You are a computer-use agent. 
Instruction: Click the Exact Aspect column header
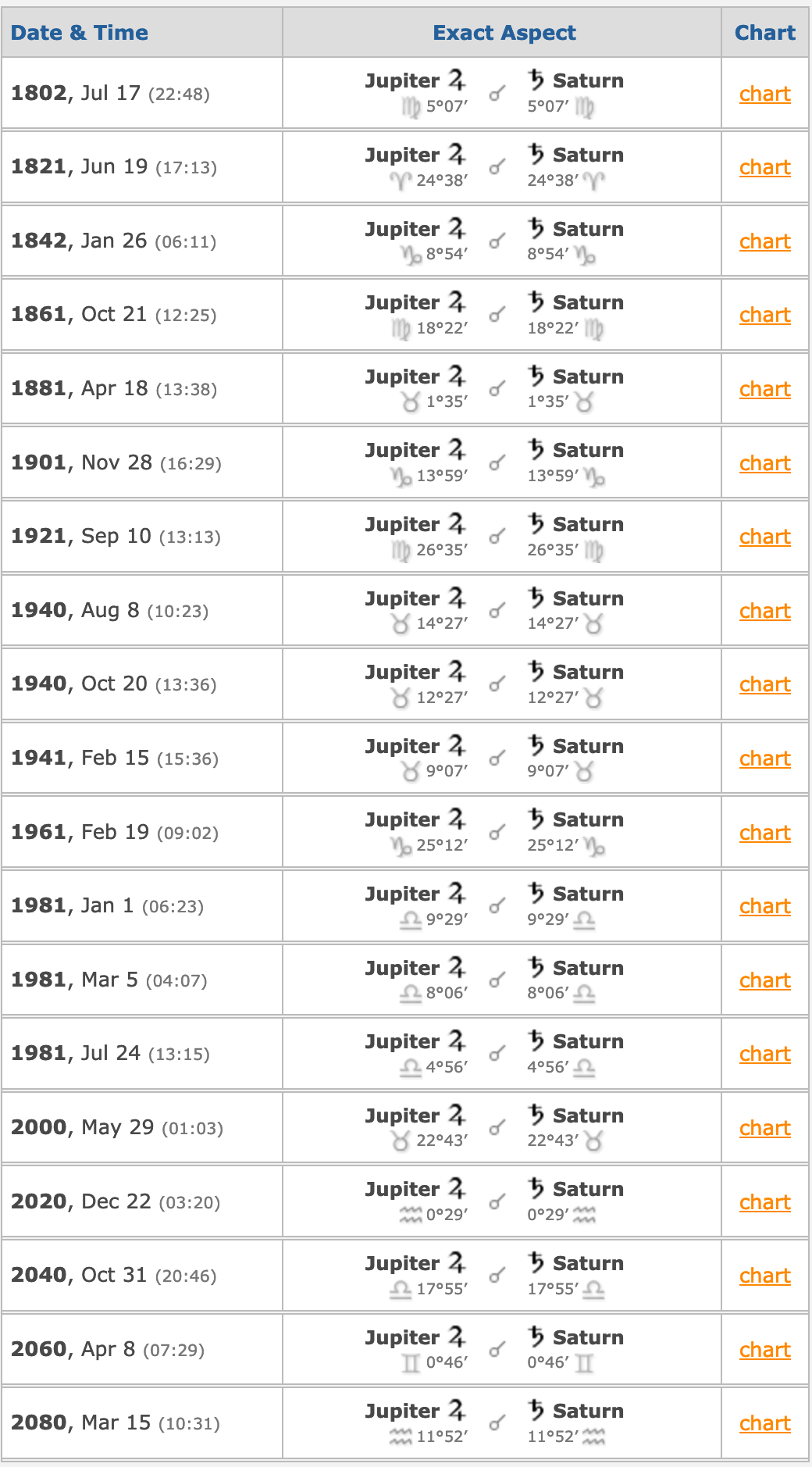(x=504, y=33)
